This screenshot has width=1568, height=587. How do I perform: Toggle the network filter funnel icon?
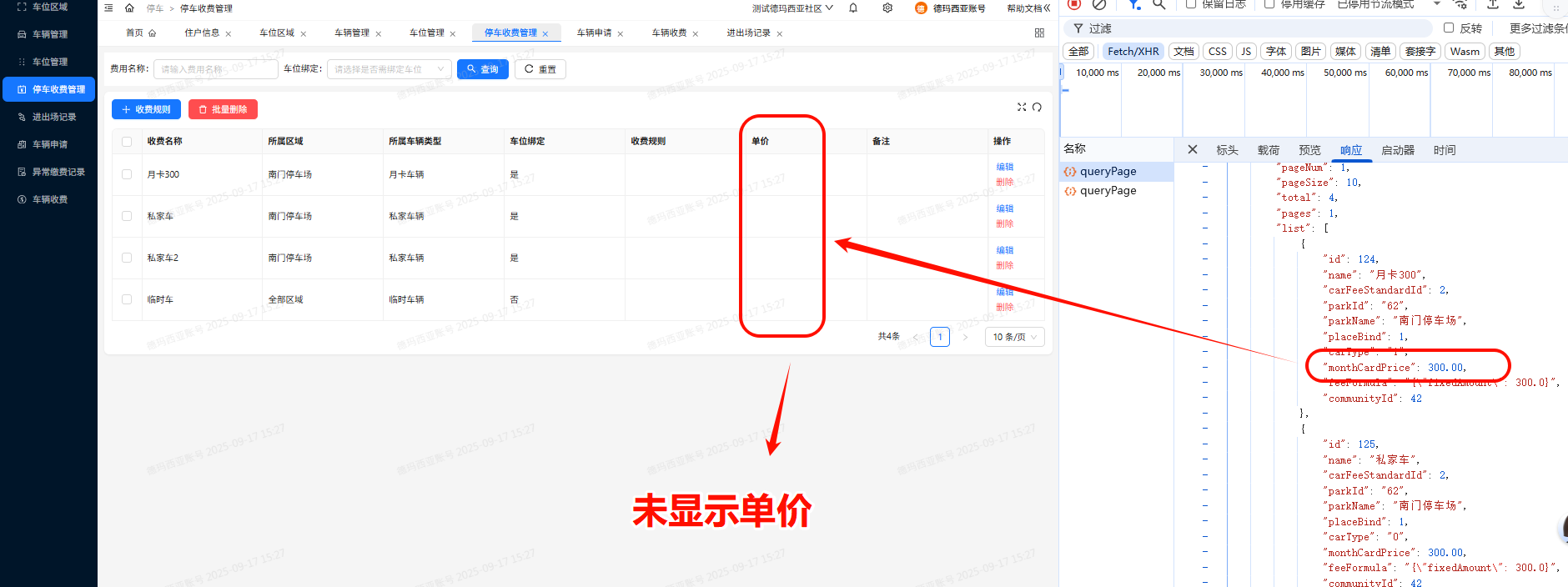1134,4
